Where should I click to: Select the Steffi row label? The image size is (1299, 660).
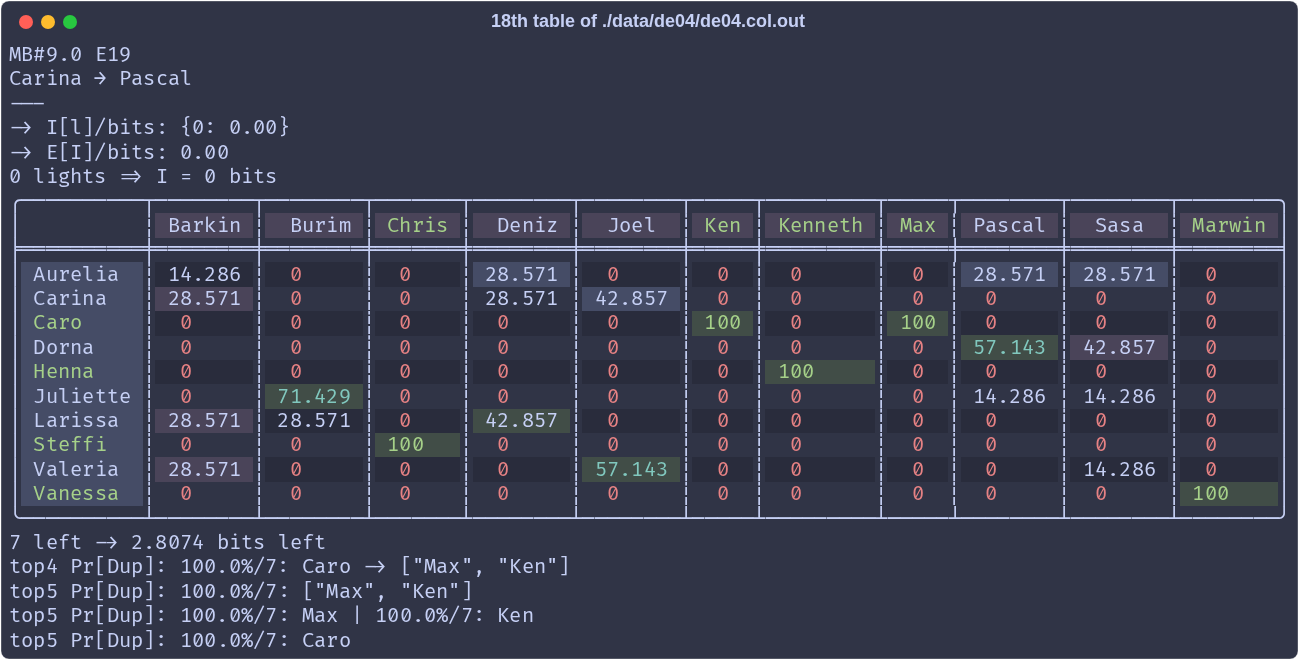click(82, 444)
